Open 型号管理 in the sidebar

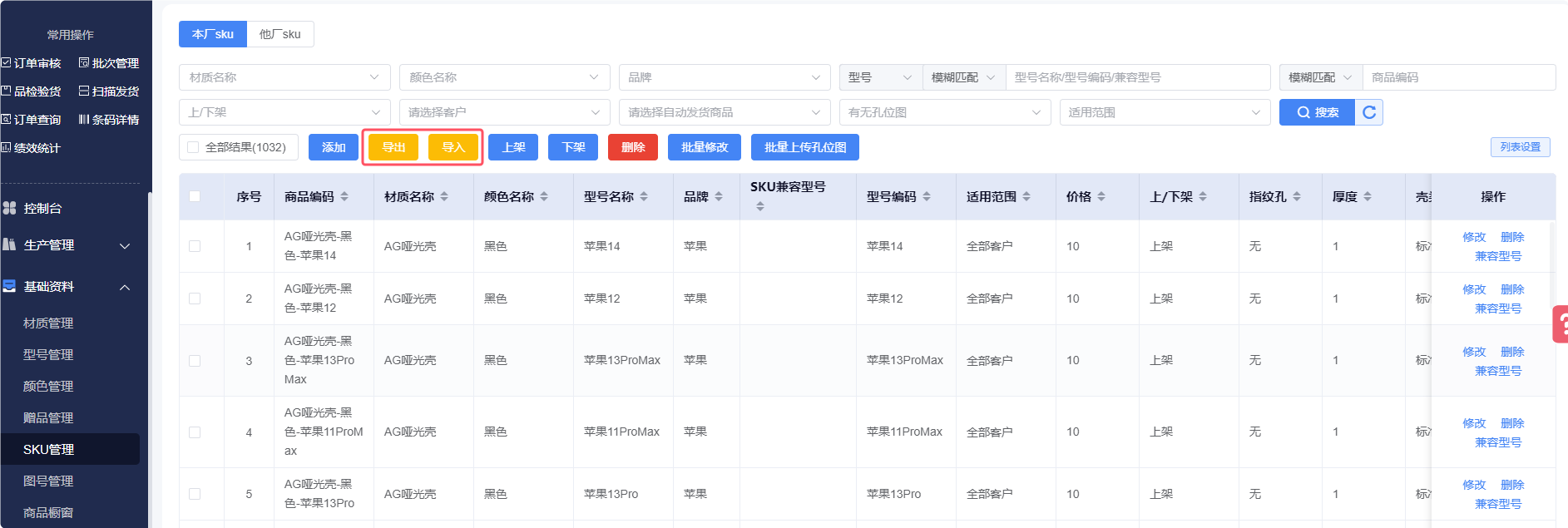coord(48,355)
